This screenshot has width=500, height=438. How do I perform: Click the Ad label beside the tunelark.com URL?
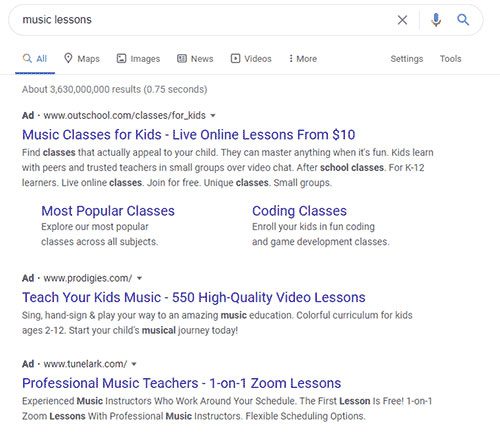point(28,364)
